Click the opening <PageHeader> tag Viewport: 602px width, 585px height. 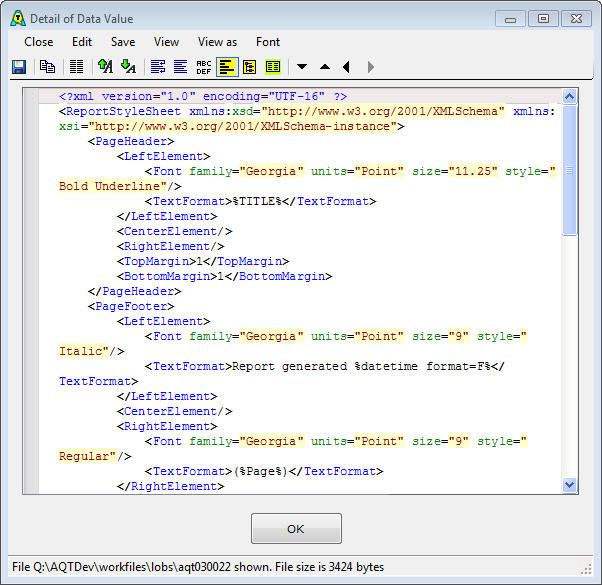(131, 141)
